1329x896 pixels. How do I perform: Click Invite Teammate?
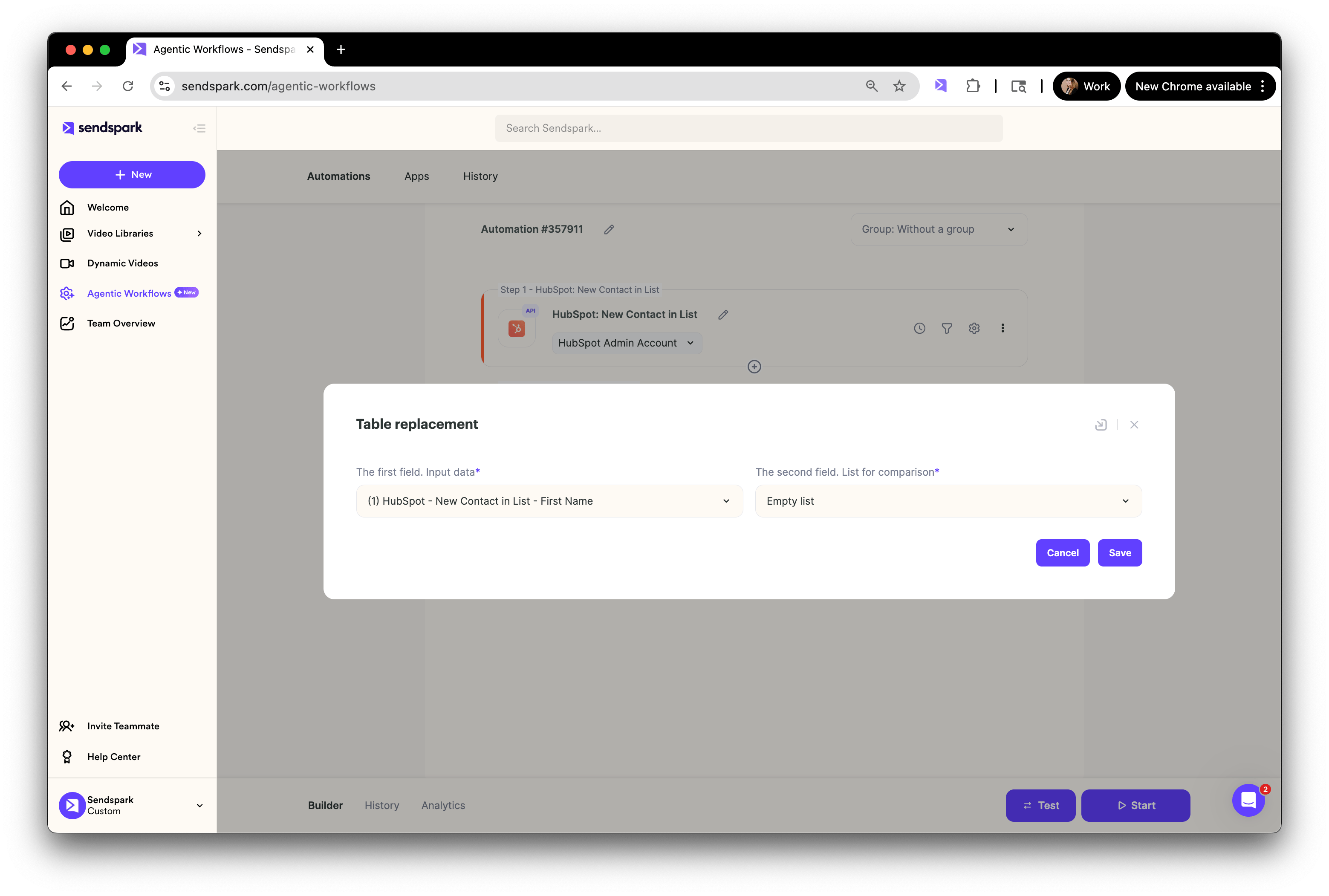click(x=124, y=726)
